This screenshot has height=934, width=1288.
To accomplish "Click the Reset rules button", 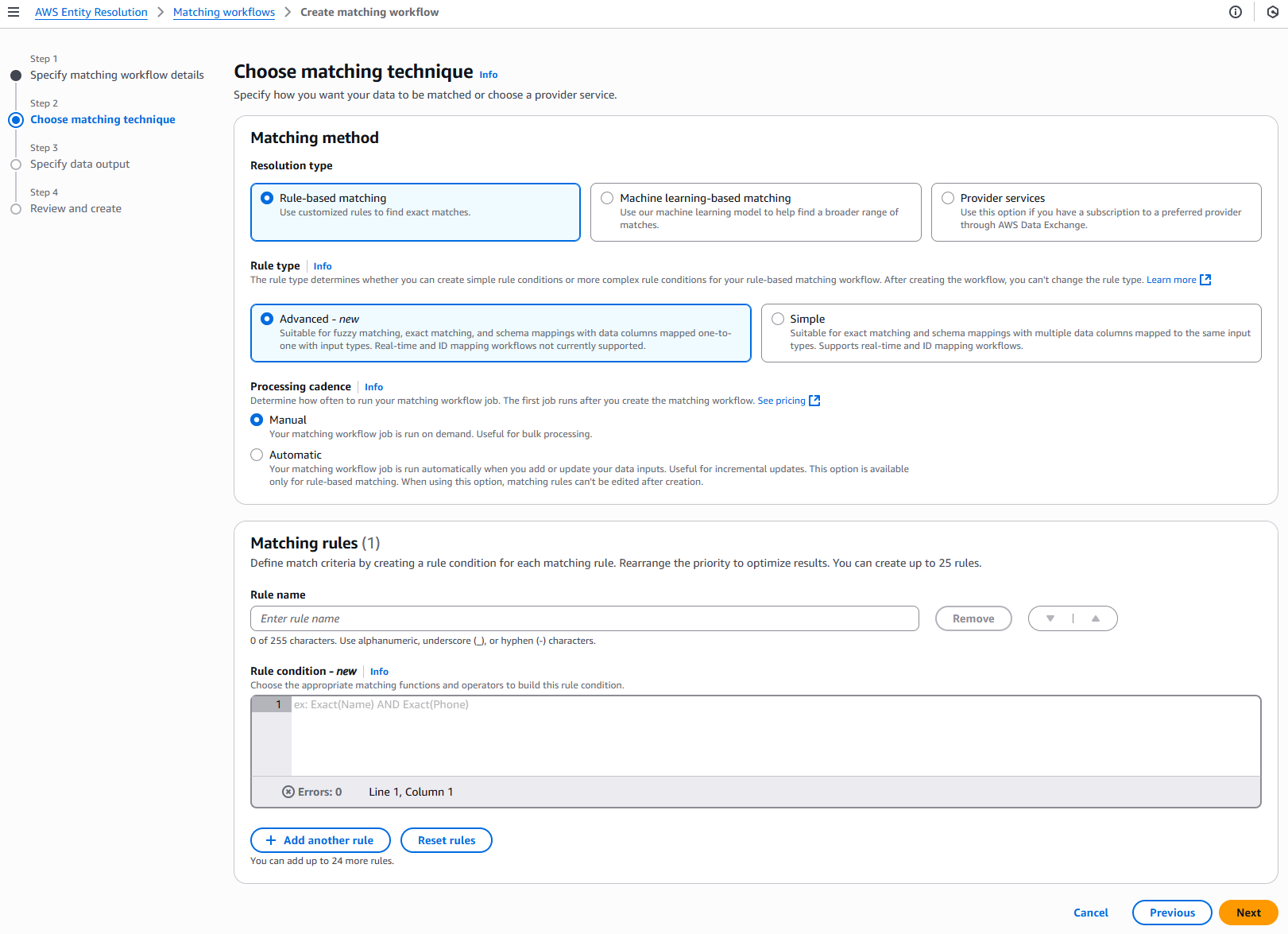I will 446,840.
